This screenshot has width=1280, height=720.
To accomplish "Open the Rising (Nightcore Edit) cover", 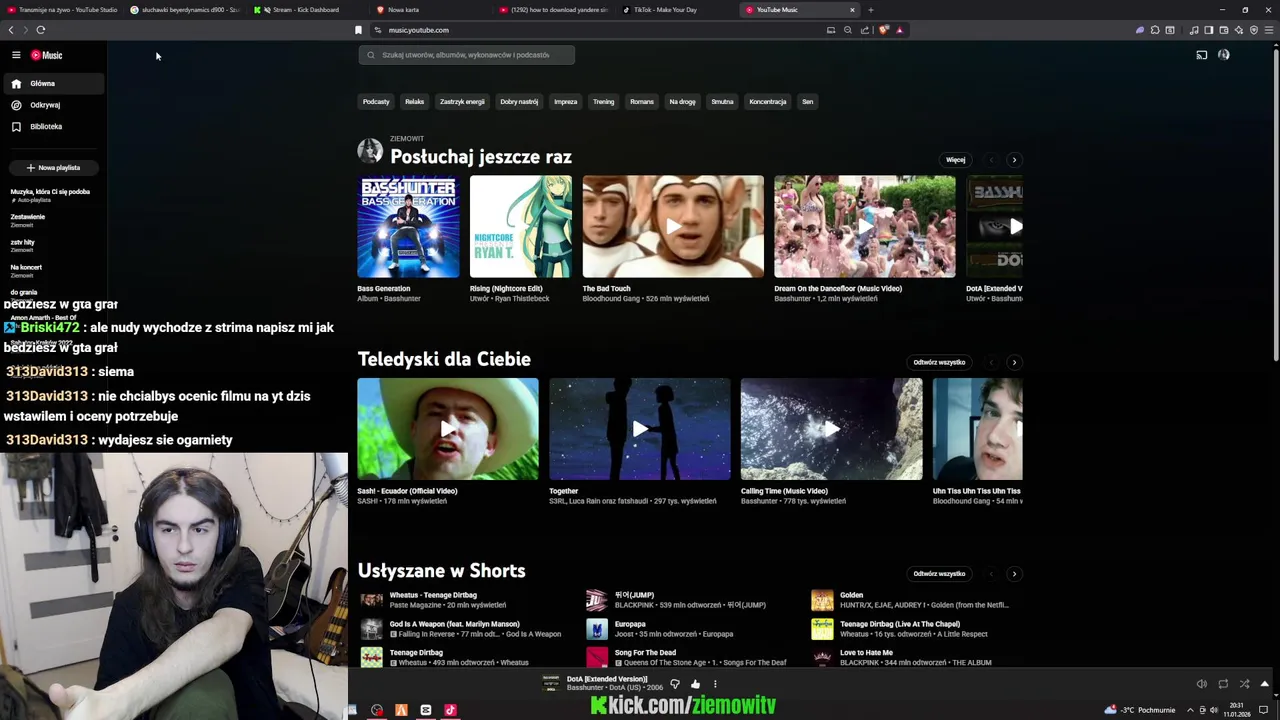I will pyautogui.click(x=521, y=227).
